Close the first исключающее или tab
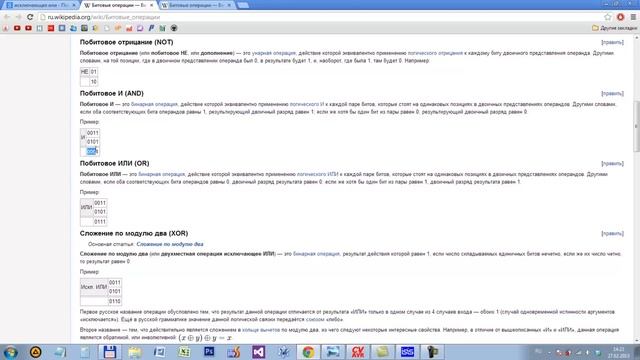Image resolution: width=640 pixels, height=360 pixels. click(74, 5)
